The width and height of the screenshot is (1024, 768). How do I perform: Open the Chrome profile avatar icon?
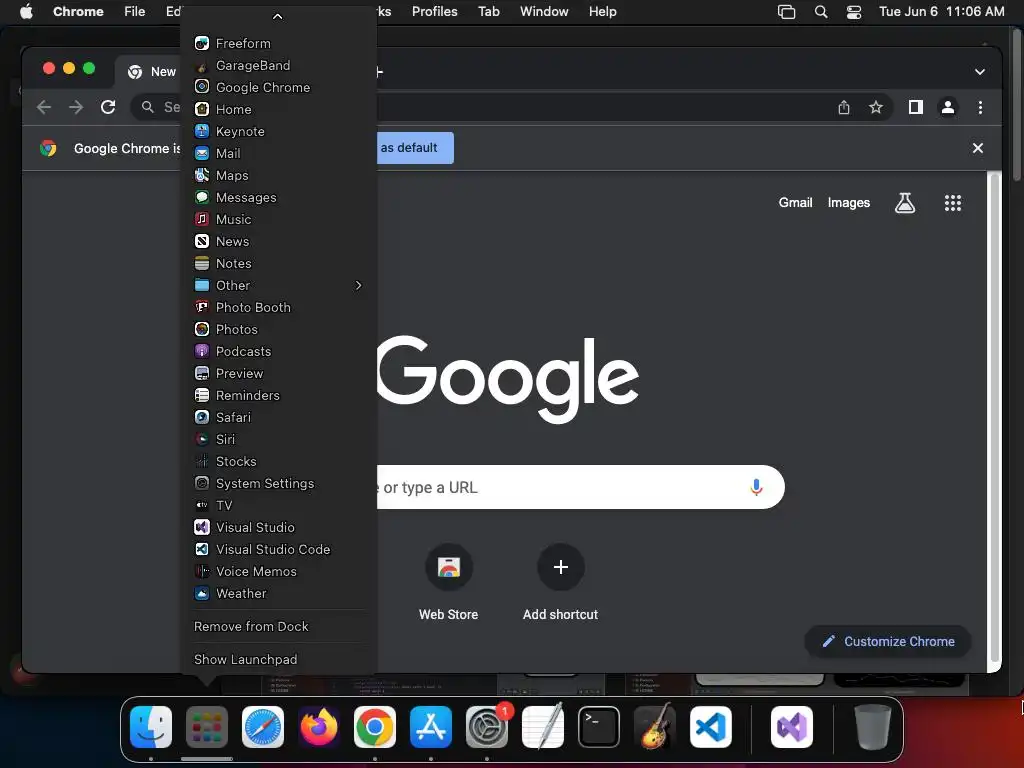coord(948,107)
